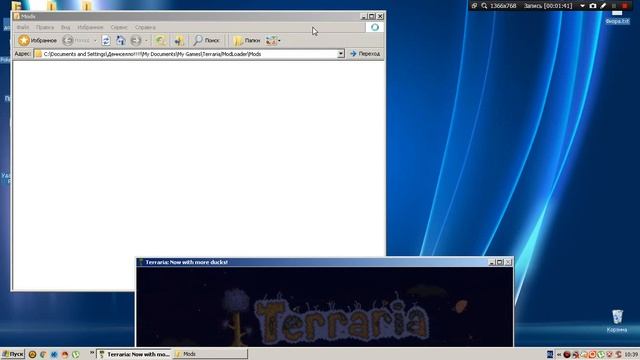Image resolution: width=640 pixels, height=360 pixels.
Task: Click the first quick launch icon after Пуск
Action: (x=32, y=354)
